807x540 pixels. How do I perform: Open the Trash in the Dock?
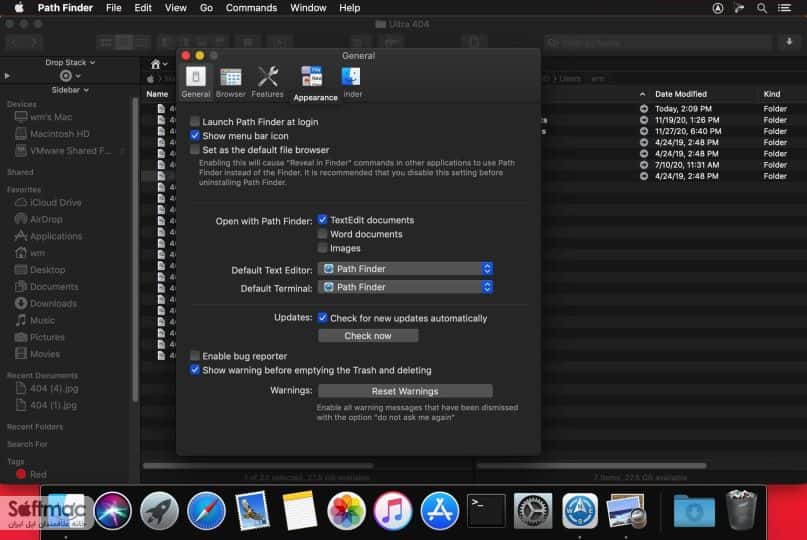741,510
